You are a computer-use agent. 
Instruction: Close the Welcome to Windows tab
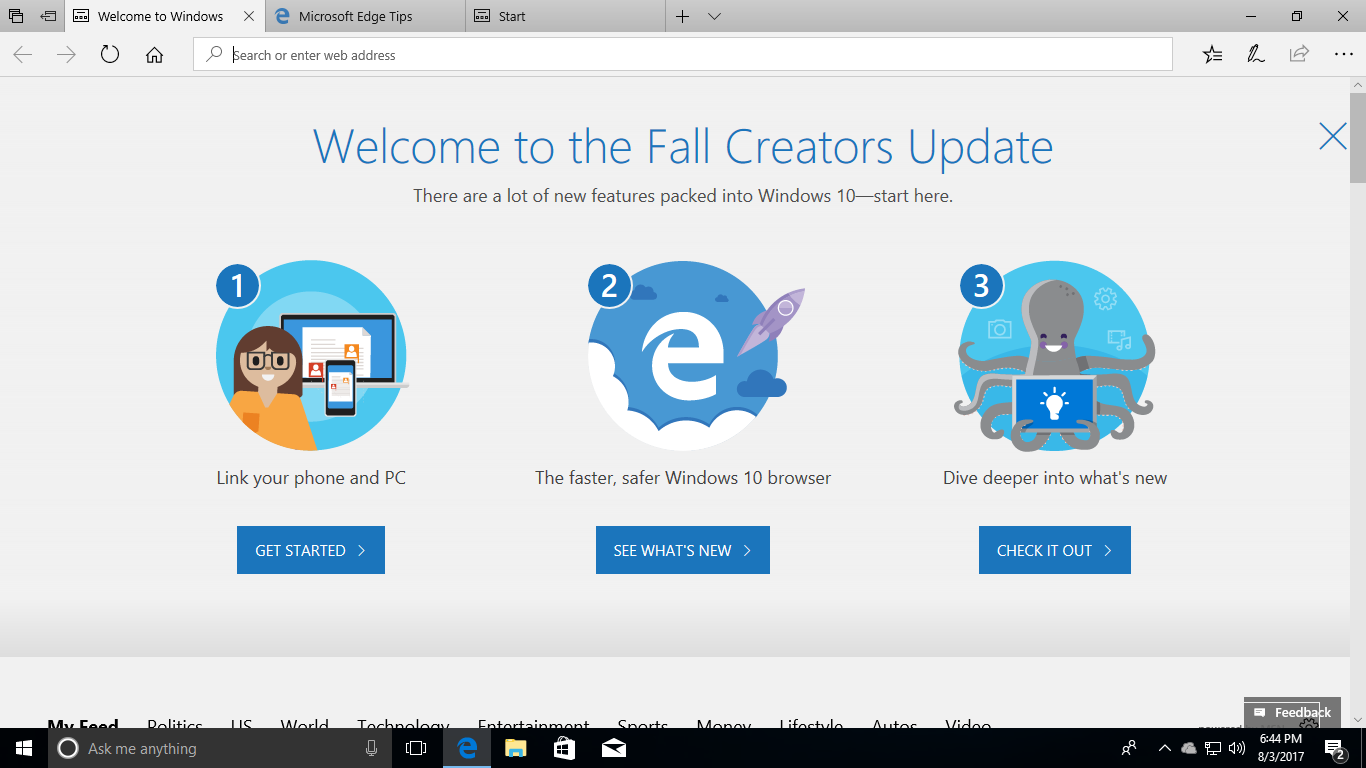pos(249,16)
